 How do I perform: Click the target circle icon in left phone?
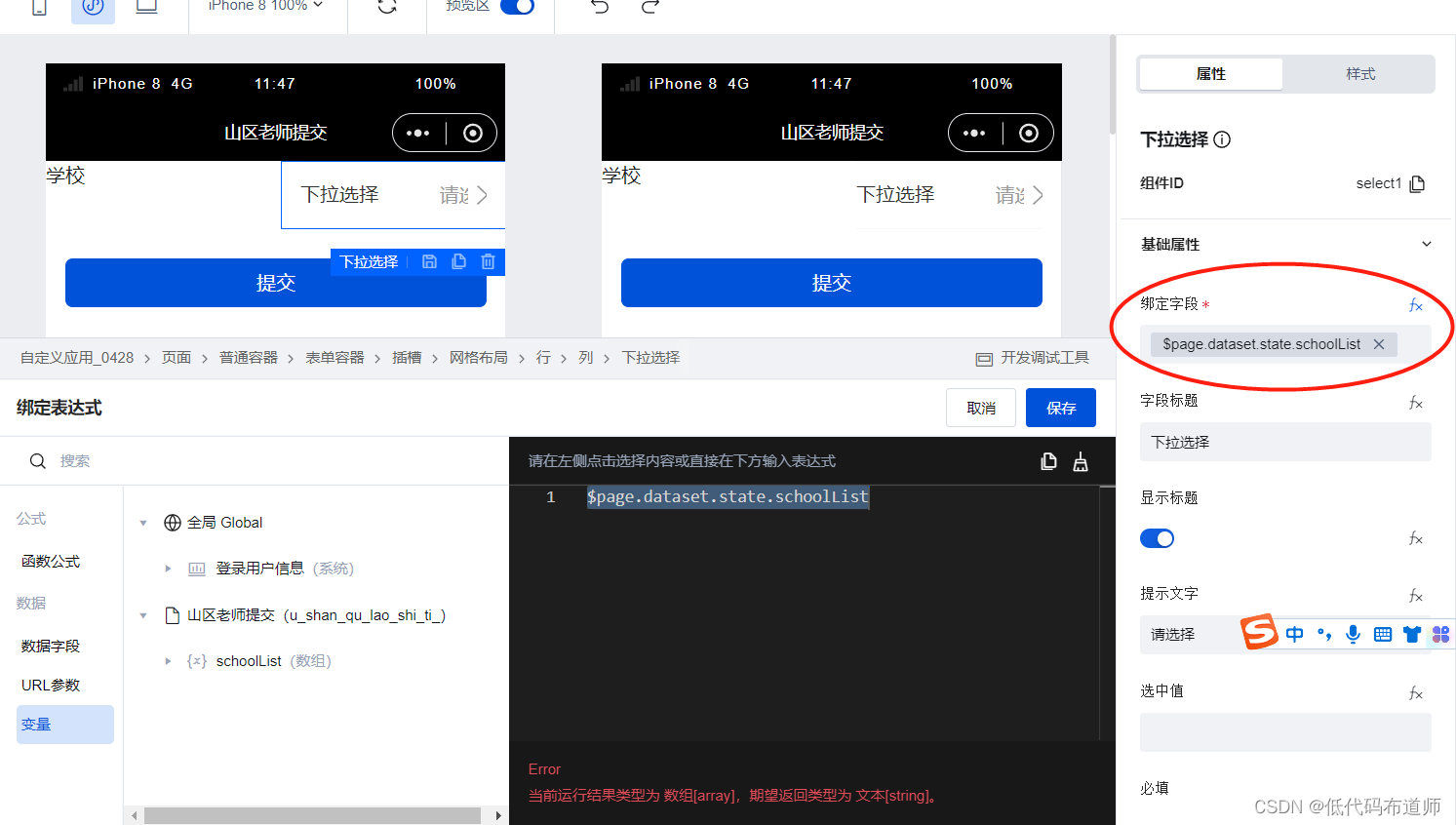[x=473, y=133]
